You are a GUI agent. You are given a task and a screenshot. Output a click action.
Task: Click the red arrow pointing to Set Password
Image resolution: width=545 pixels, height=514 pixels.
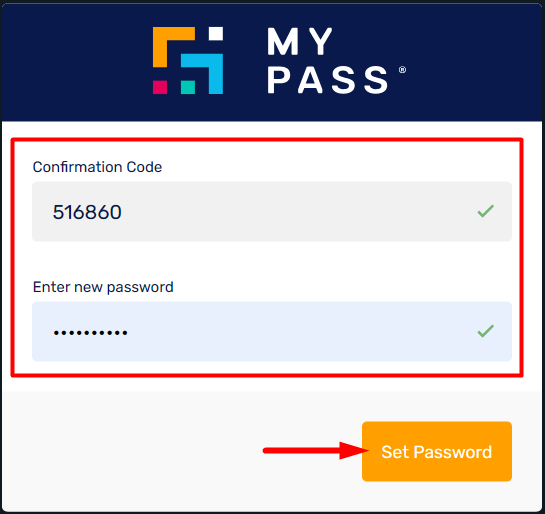[316, 451]
